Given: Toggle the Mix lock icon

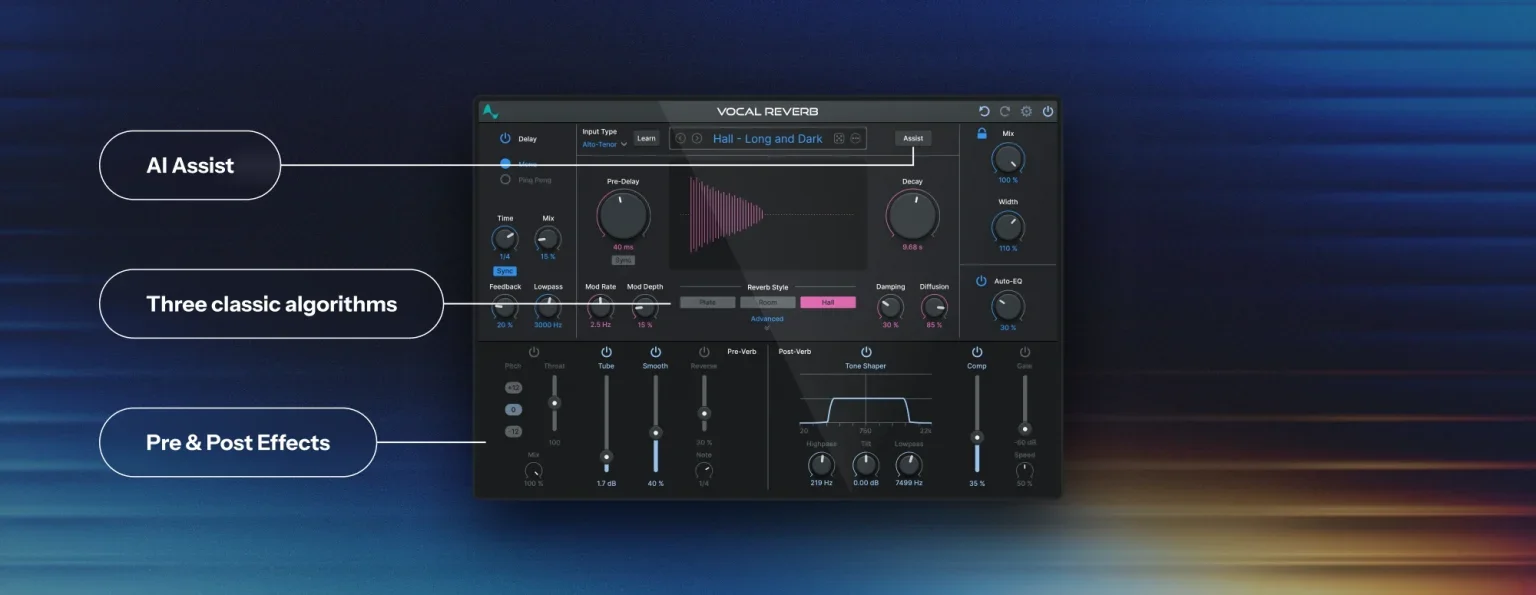Looking at the screenshot, I should tap(981, 134).
